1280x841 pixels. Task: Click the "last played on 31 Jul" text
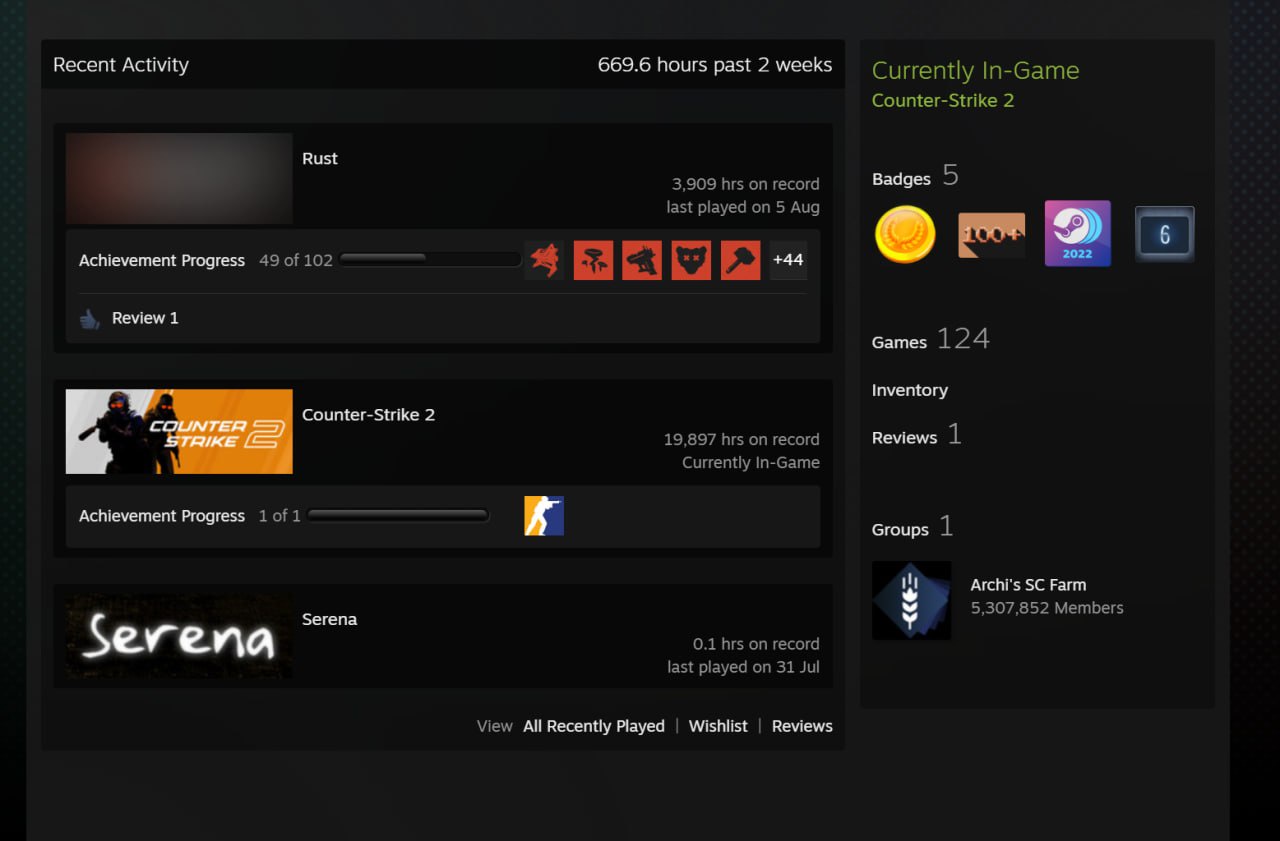(x=744, y=667)
